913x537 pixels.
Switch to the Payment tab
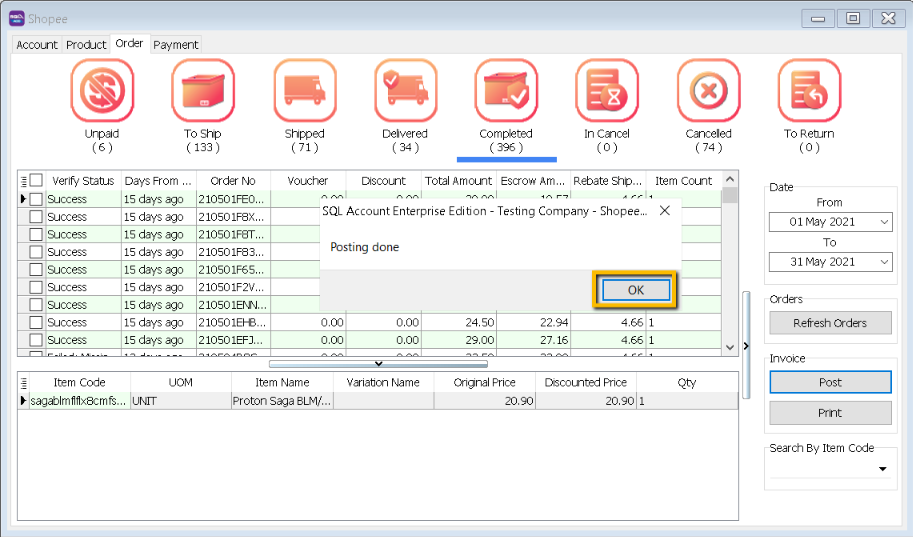pyautogui.click(x=176, y=45)
